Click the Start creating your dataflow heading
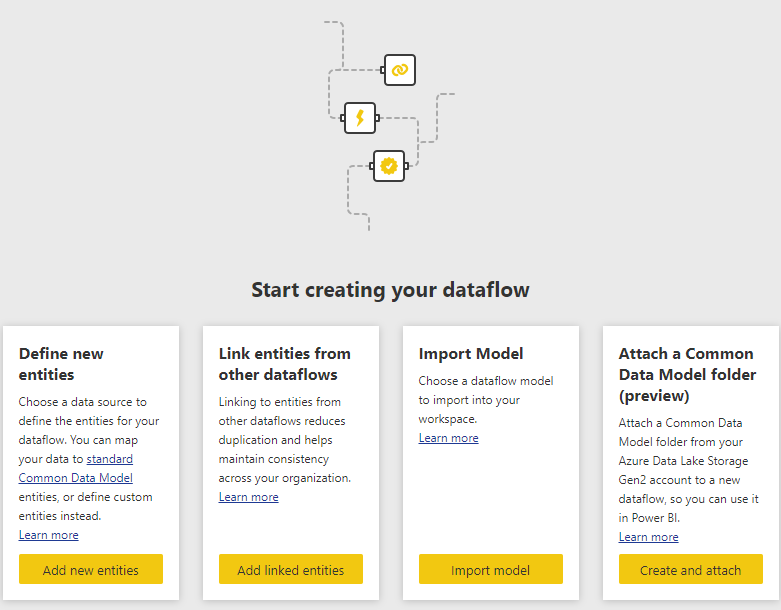 click(x=390, y=290)
